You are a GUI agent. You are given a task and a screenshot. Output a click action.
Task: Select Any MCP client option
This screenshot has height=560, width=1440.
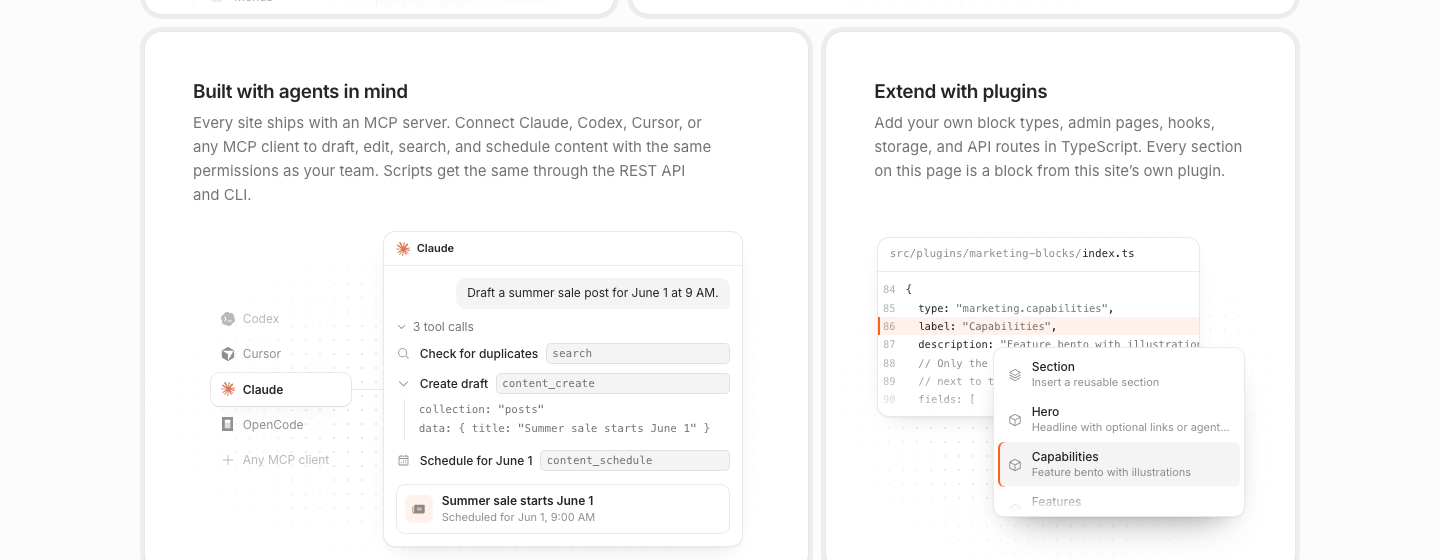(x=275, y=460)
